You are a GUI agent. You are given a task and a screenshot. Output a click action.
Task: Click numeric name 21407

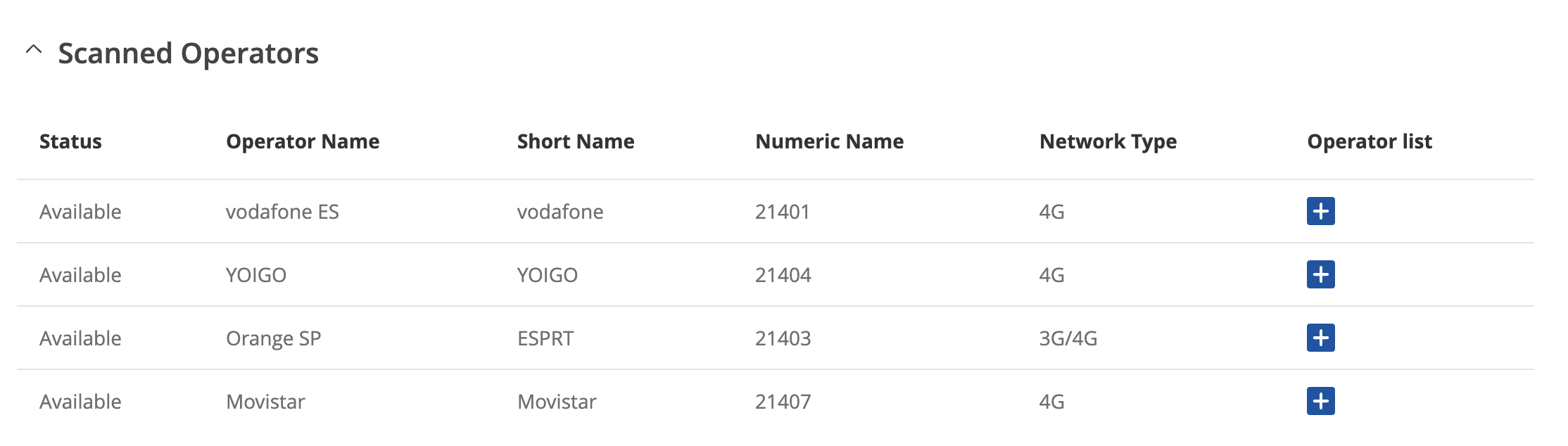[x=783, y=402]
